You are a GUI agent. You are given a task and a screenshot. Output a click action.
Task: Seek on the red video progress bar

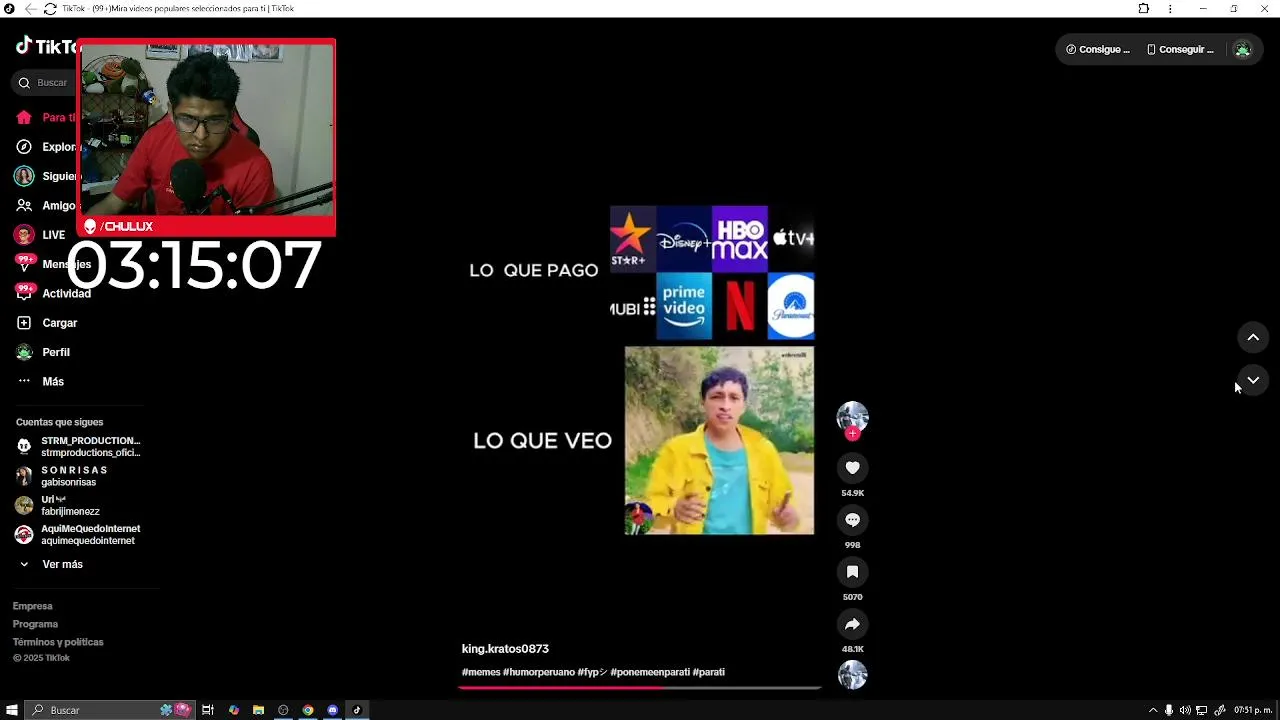640,687
